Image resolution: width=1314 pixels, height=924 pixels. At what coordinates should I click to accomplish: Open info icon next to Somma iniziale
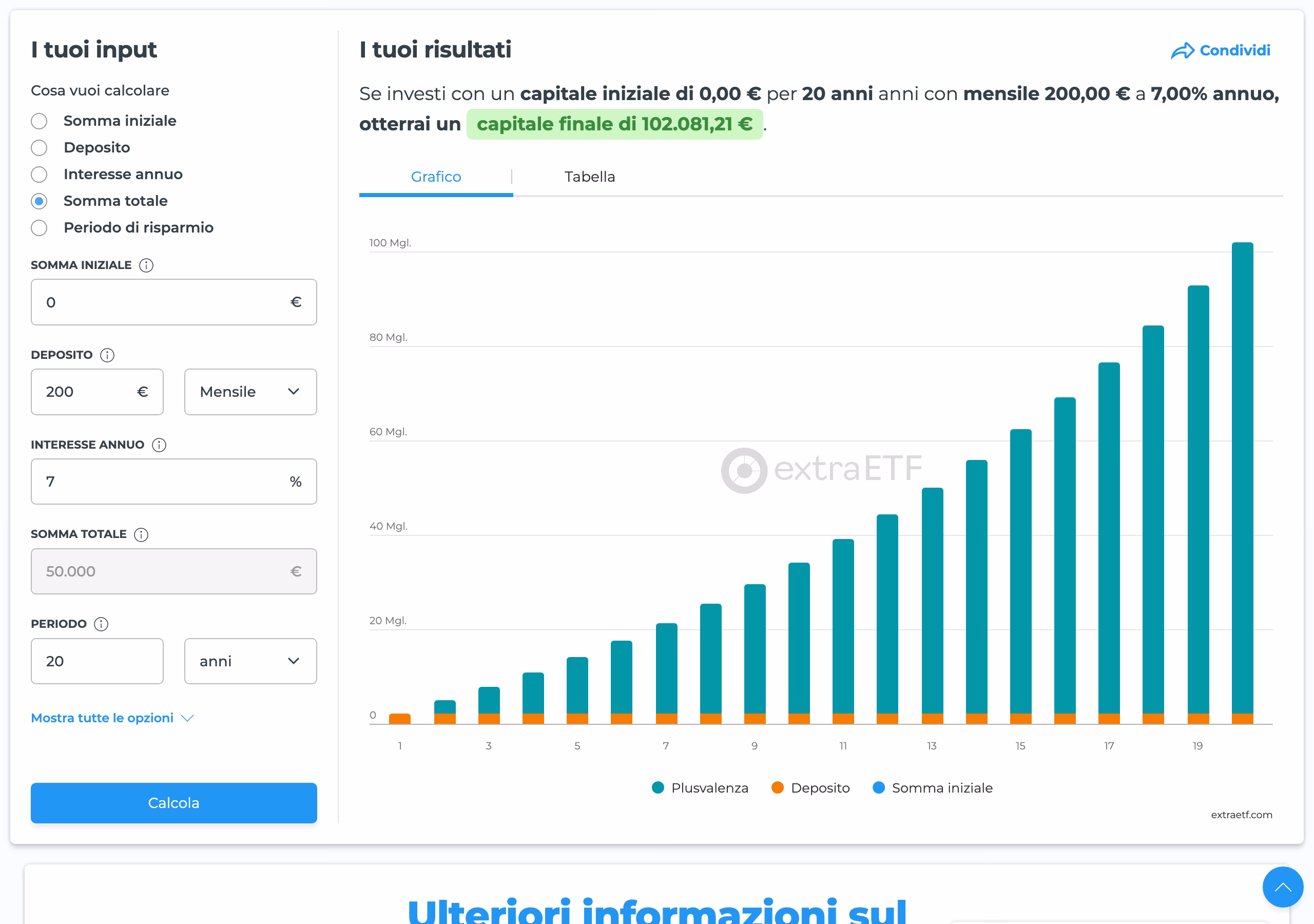[146, 265]
